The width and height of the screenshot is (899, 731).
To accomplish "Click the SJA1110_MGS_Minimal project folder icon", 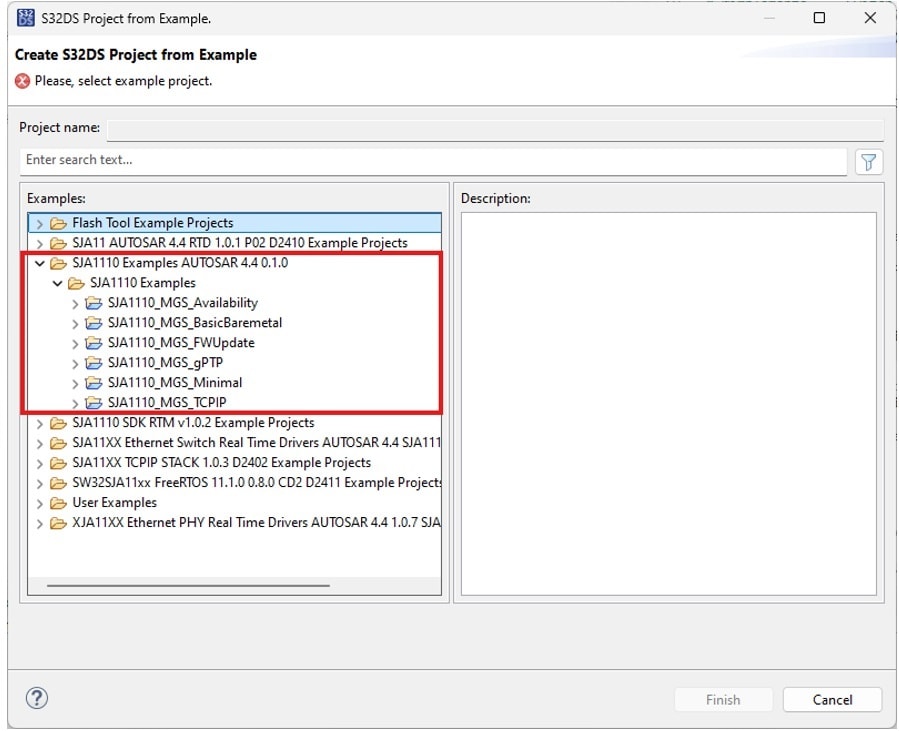I will tap(94, 383).
